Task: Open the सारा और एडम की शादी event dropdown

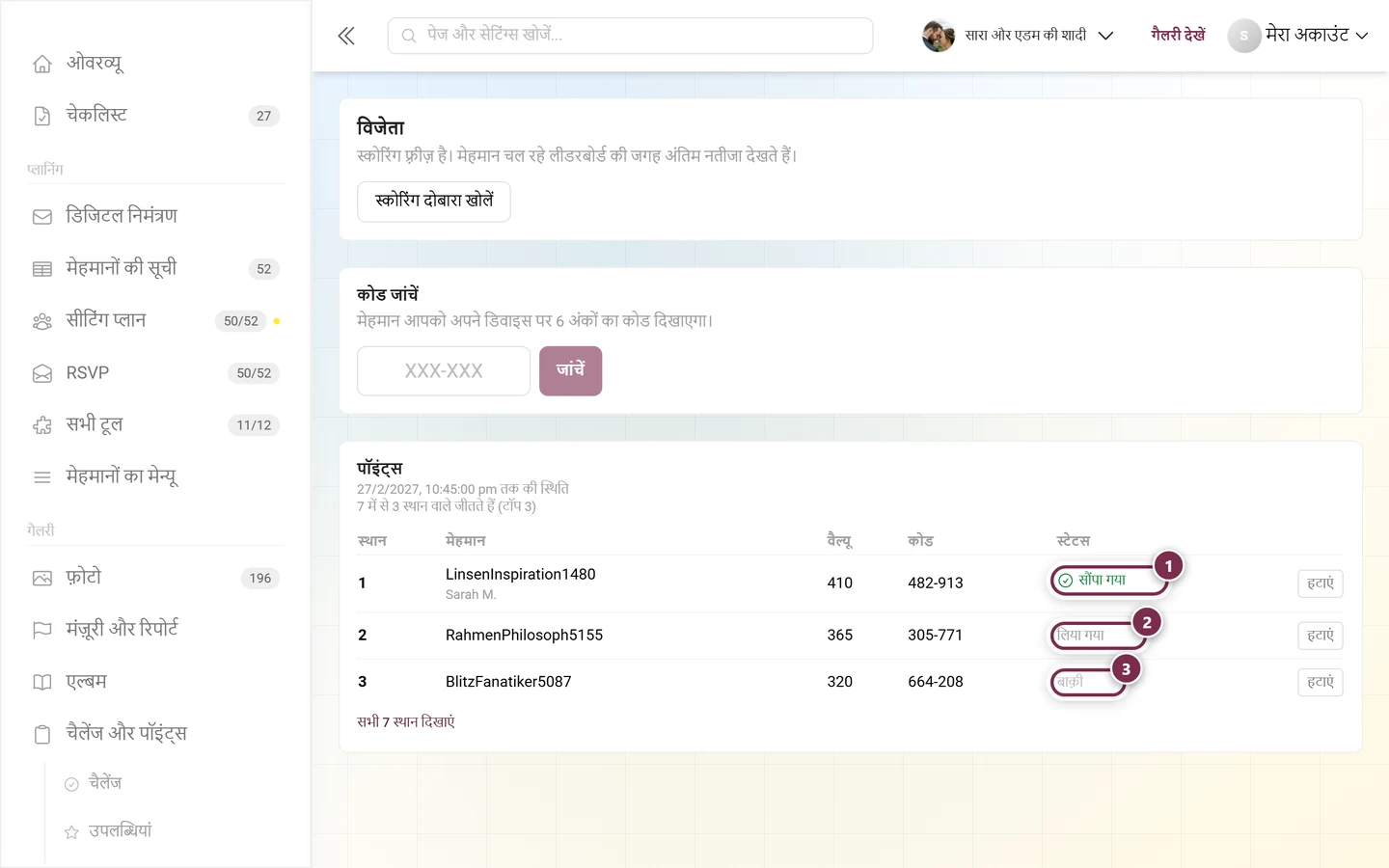Action: point(1019,36)
